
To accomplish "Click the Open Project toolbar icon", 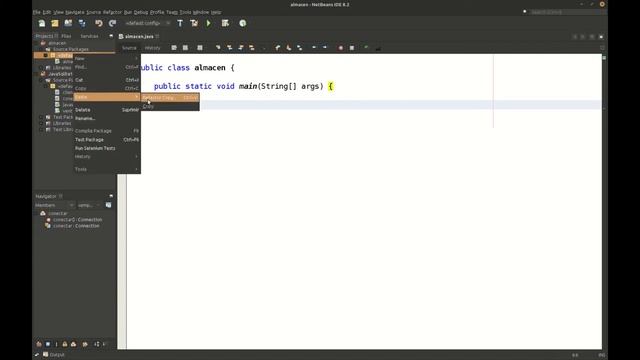I will pyautogui.click(x=68, y=23).
